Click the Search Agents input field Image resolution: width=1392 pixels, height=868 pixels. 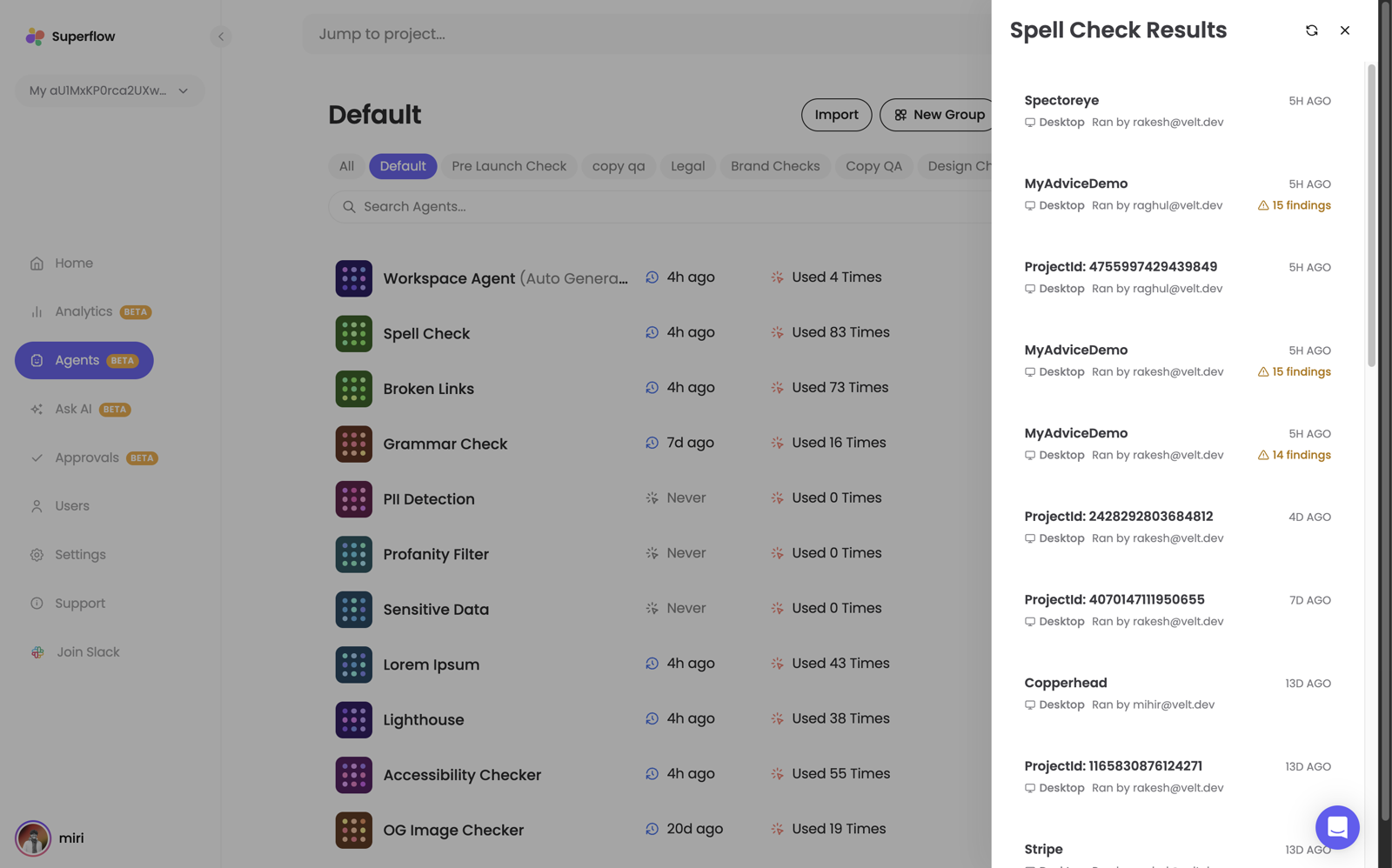click(x=660, y=207)
